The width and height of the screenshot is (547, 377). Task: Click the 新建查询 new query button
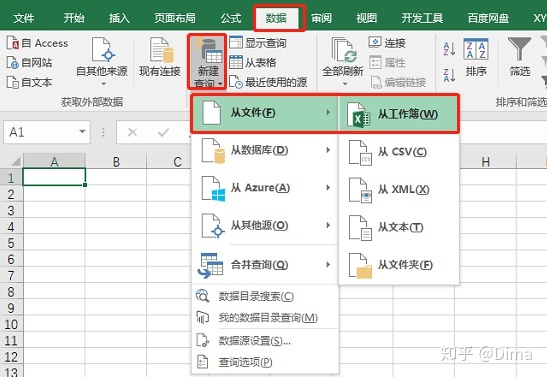click(x=208, y=62)
